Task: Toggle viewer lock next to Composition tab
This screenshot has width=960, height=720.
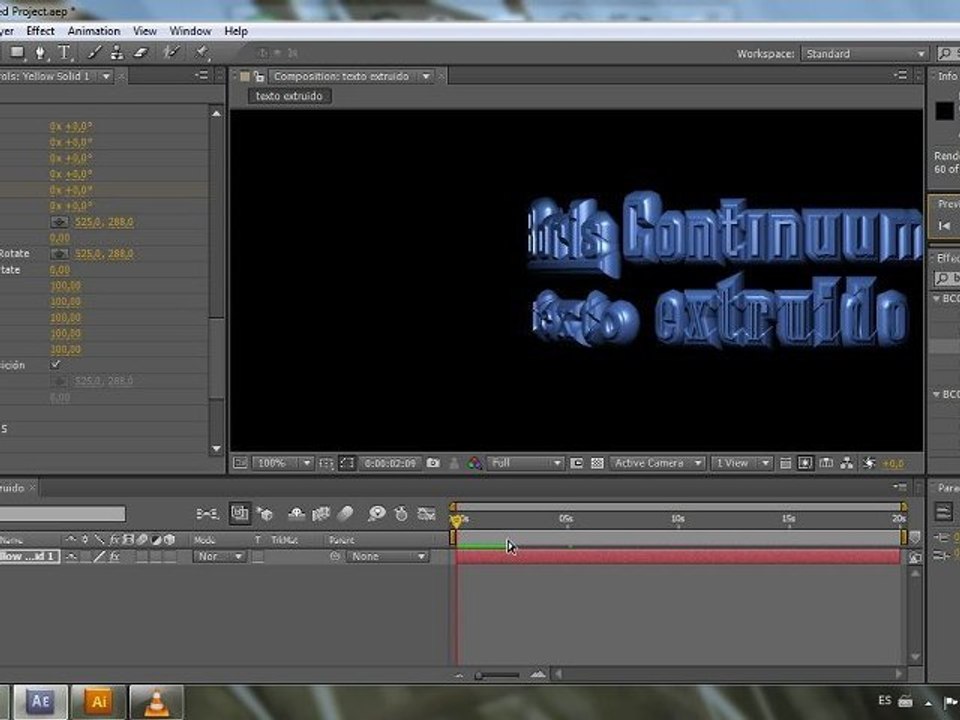Action: (x=259, y=77)
